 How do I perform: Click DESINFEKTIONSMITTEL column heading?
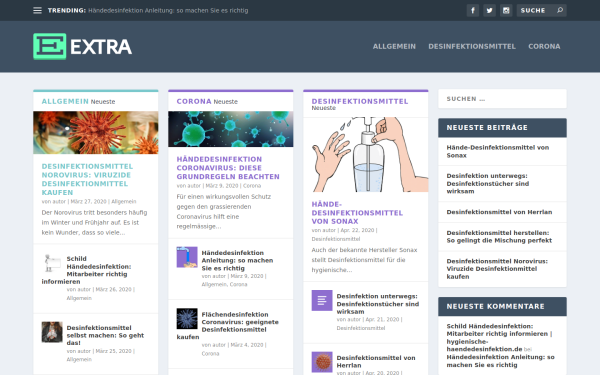tap(360, 101)
